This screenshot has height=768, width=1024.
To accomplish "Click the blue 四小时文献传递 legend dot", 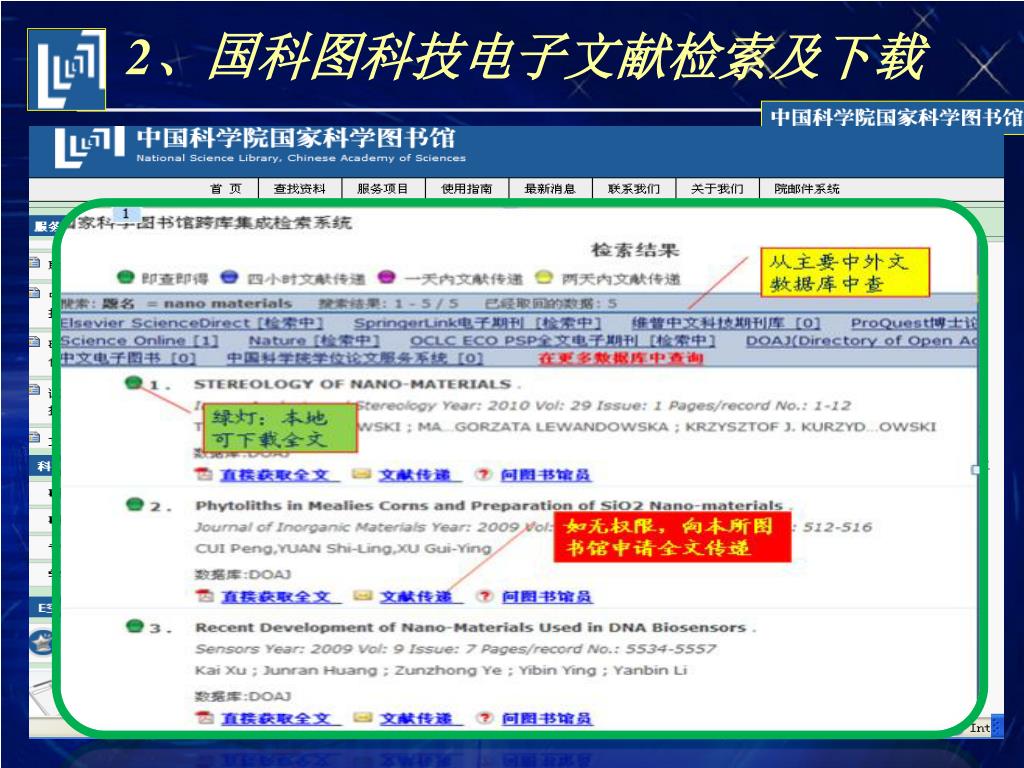I will (229, 278).
